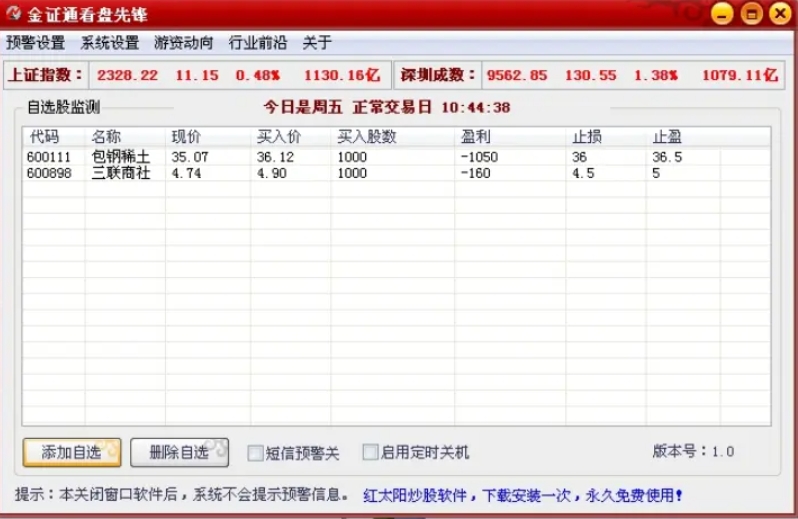The width and height of the screenshot is (798, 519).
Task: Maximize the 金证通看盘先锋 window
Action: pos(751,14)
